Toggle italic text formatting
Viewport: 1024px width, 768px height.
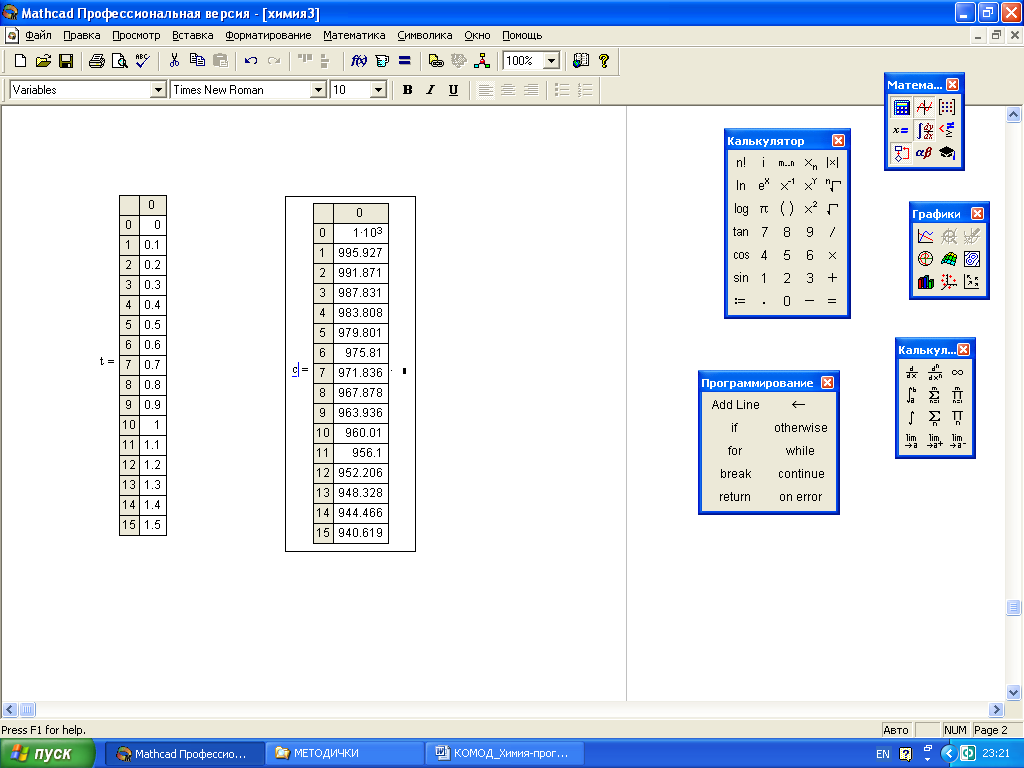430,90
